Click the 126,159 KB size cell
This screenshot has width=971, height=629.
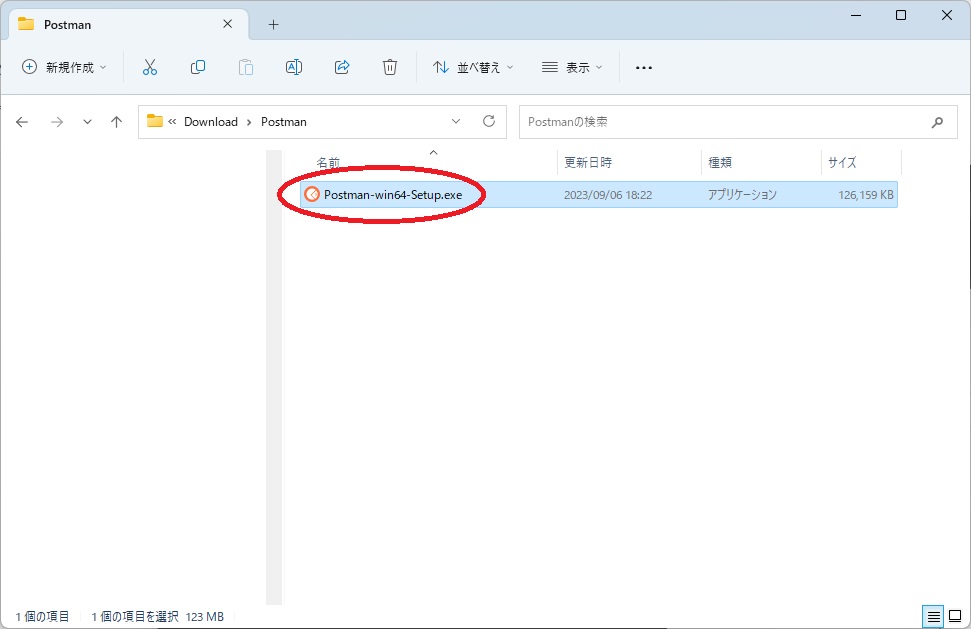click(x=866, y=195)
